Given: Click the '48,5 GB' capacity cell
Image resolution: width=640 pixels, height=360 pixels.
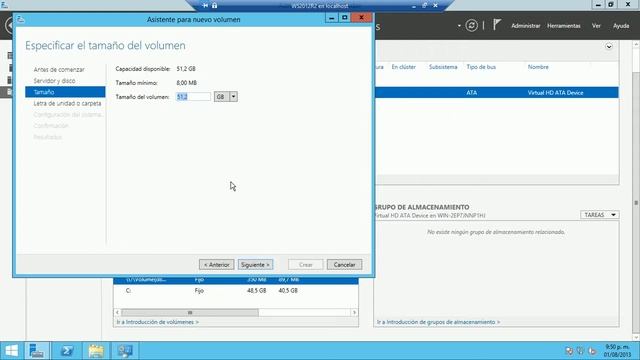Looking at the screenshot, I should pyautogui.click(x=257, y=291).
